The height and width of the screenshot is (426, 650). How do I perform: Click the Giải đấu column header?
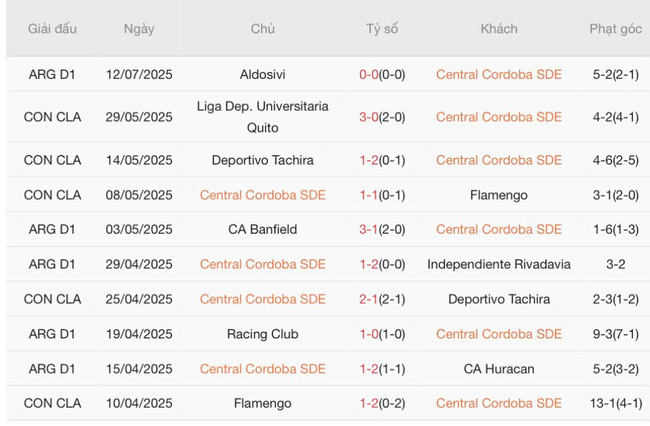tap(52, 29)
